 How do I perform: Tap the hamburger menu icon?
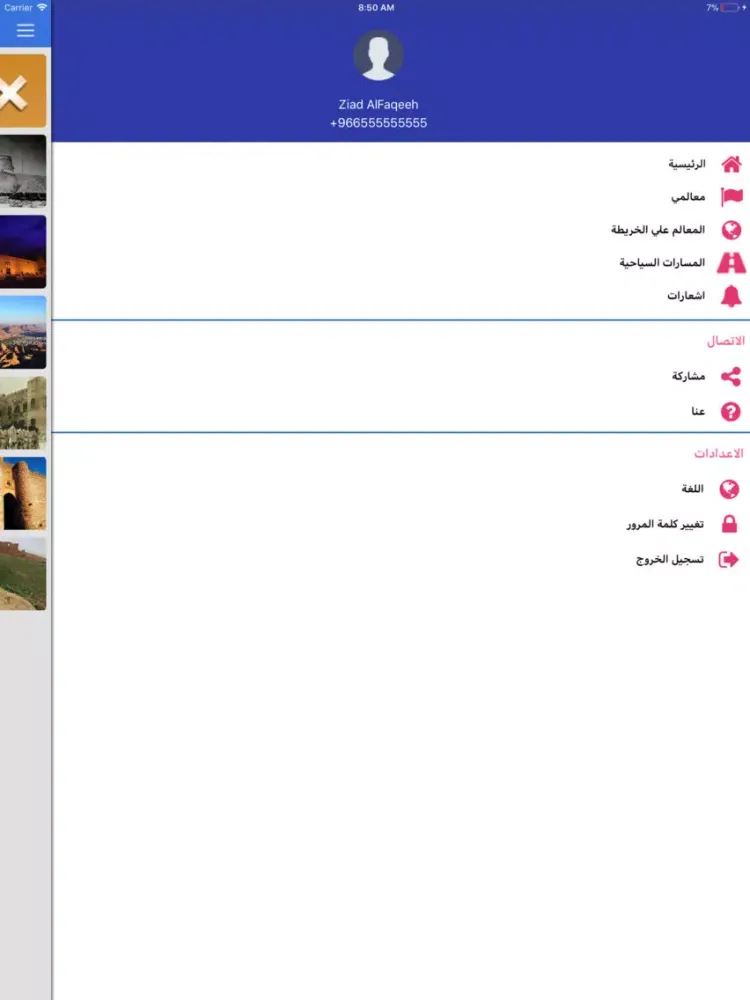tap(26, 31)
